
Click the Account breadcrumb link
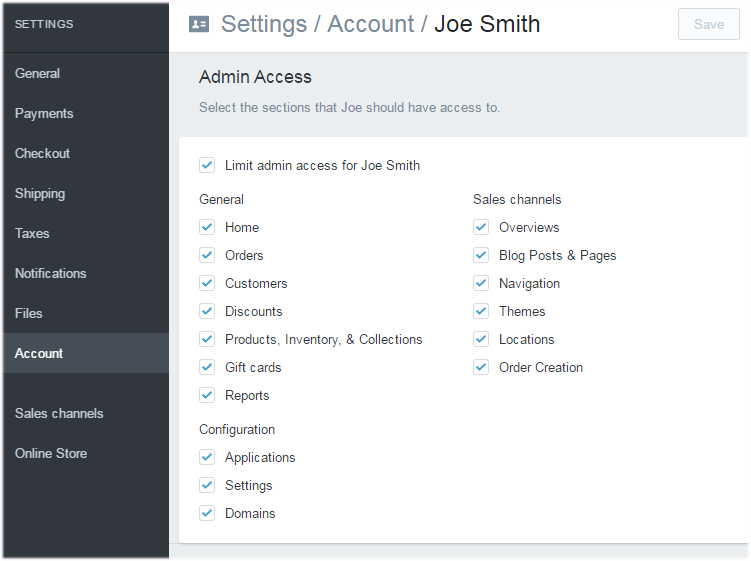pyautogui.click(x=370, y=24)
